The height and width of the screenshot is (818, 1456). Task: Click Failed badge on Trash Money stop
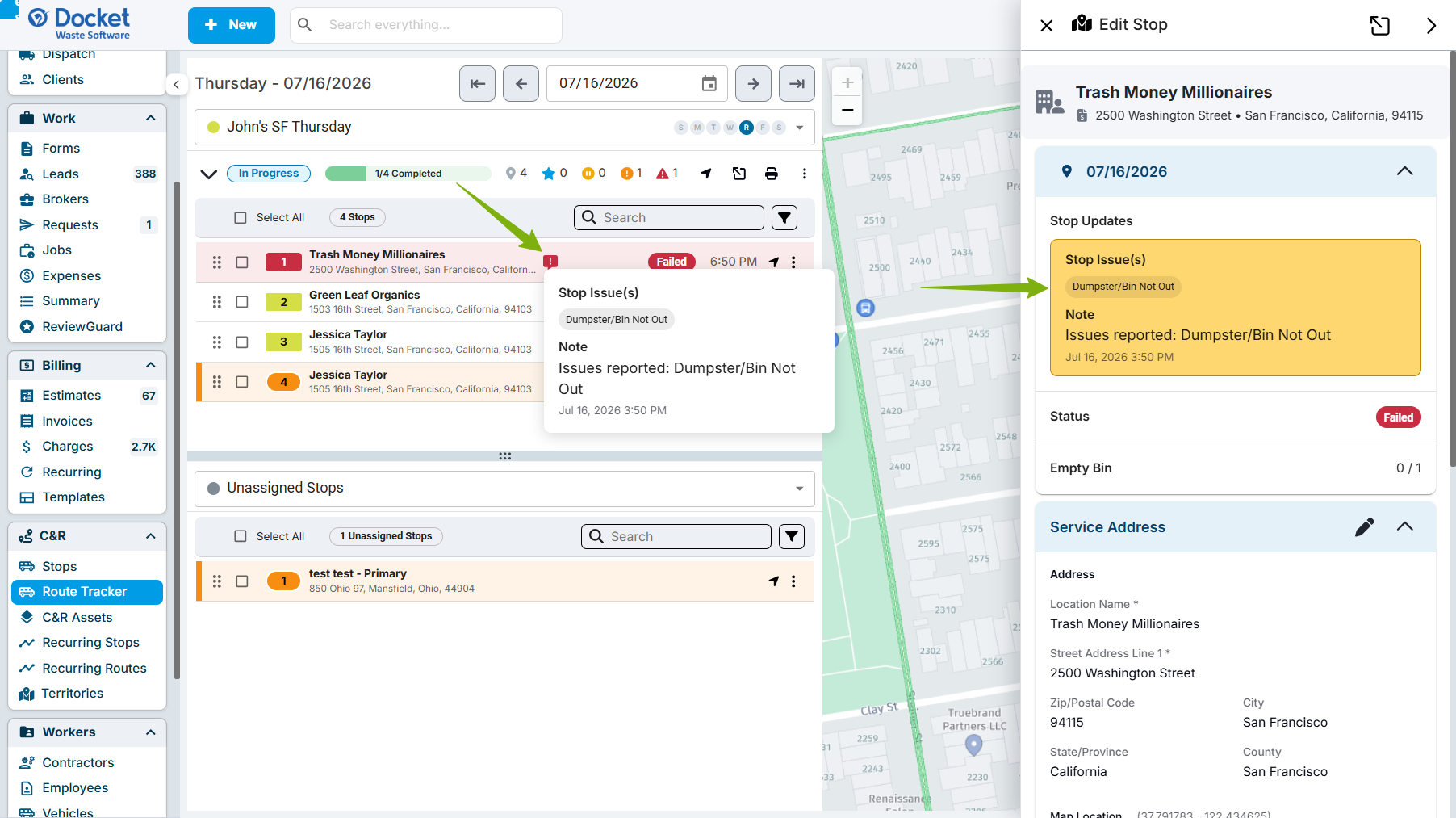click(x=672, y=262)
